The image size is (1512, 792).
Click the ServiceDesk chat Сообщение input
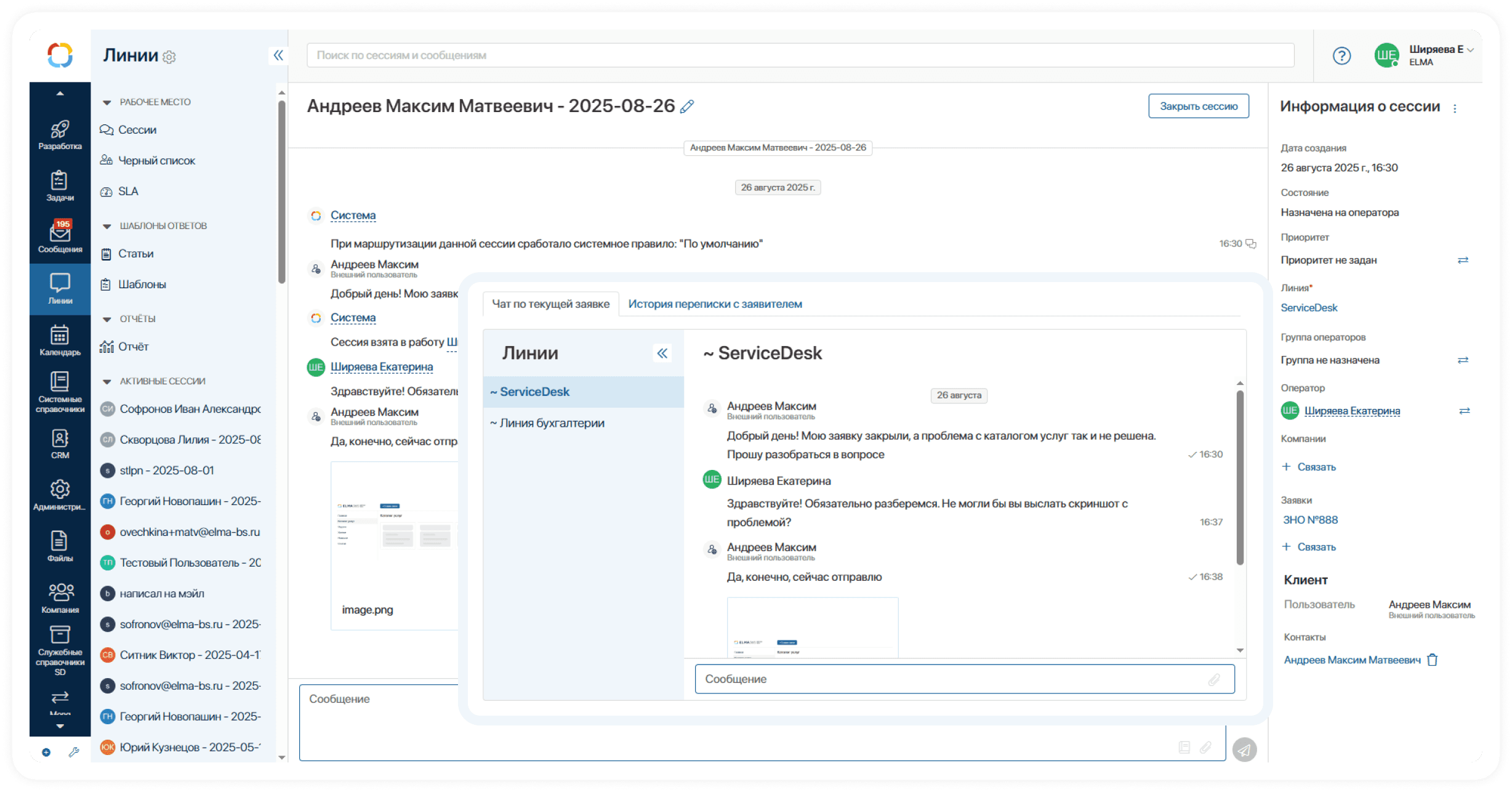[x=965, y=679]
